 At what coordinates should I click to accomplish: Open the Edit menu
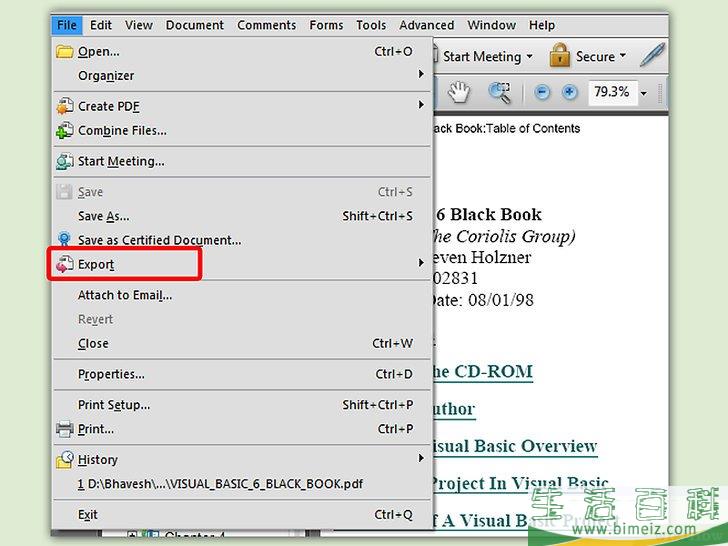point(101,25)
